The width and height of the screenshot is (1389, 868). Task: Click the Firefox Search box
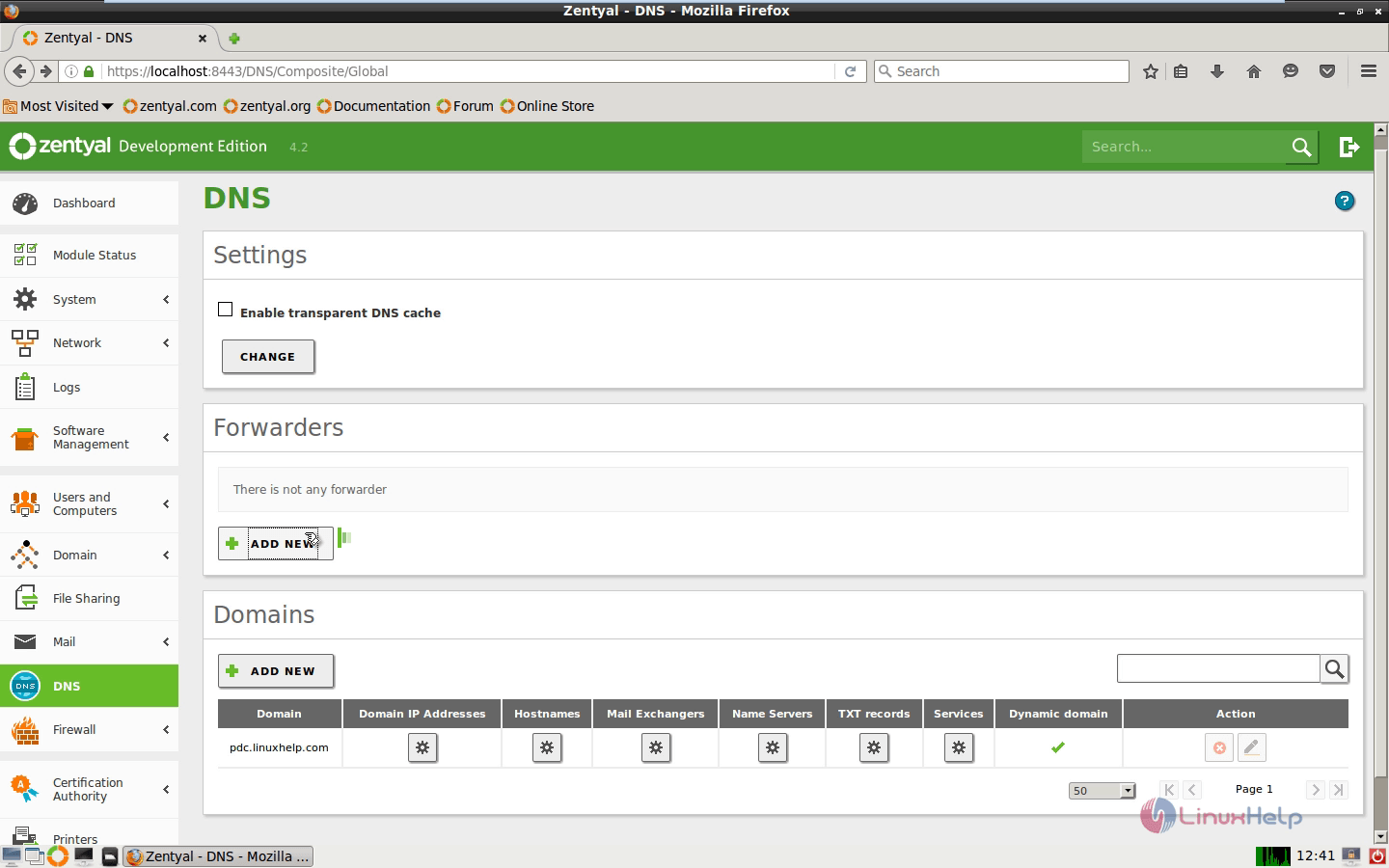pos(1001,71)
